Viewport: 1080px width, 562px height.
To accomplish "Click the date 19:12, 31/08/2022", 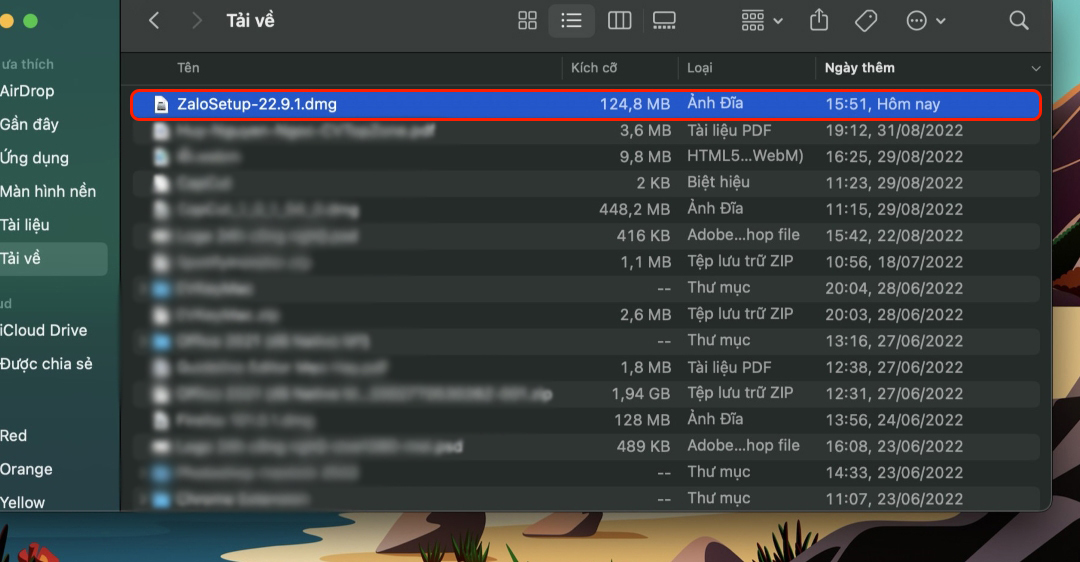I will [x=894, y=130].
